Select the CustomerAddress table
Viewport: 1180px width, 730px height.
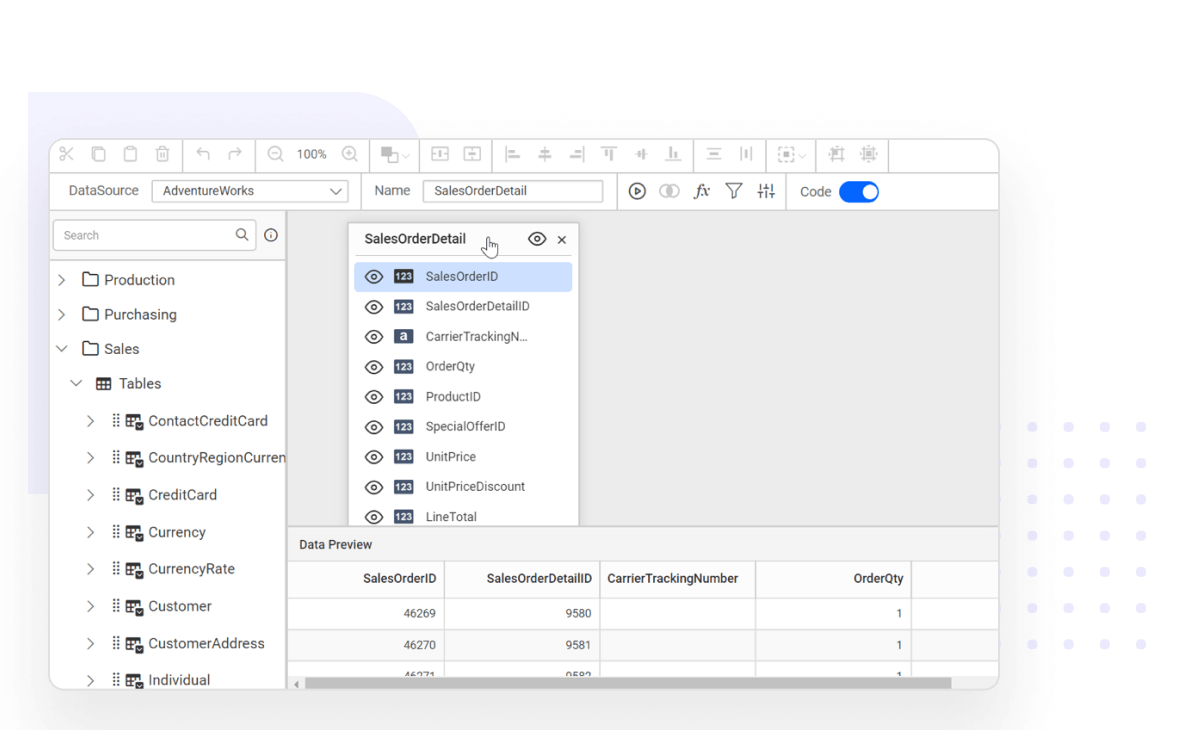(206, 643)
